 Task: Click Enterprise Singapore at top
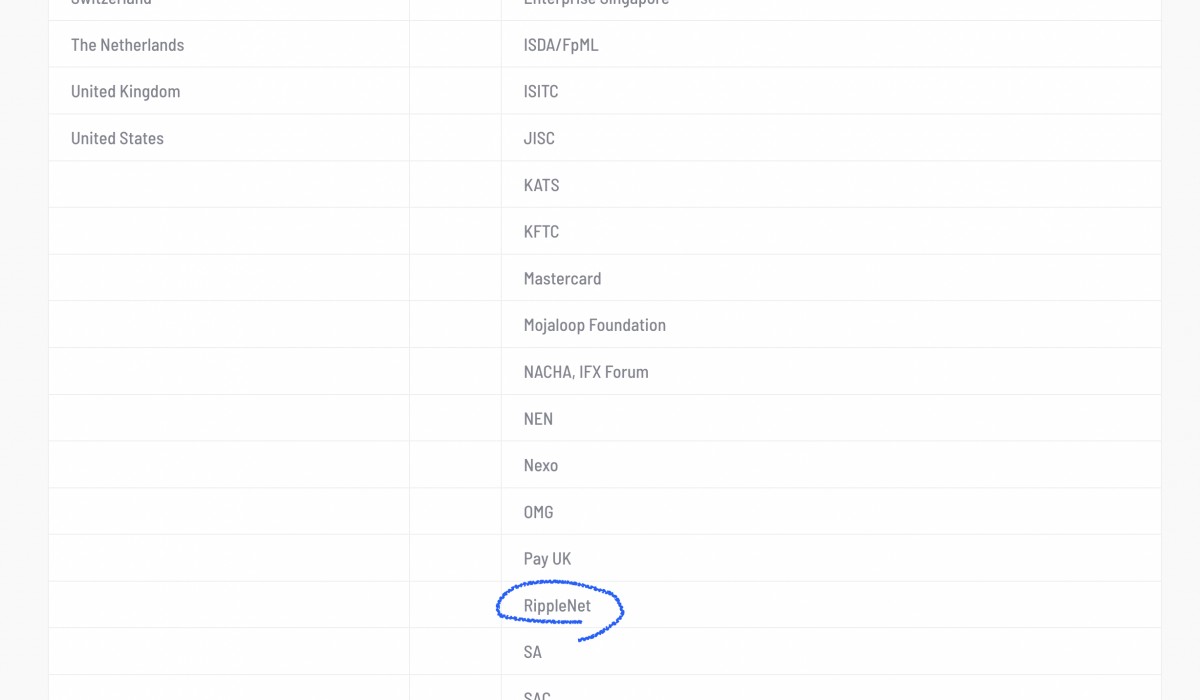click(x=596, y=3)
